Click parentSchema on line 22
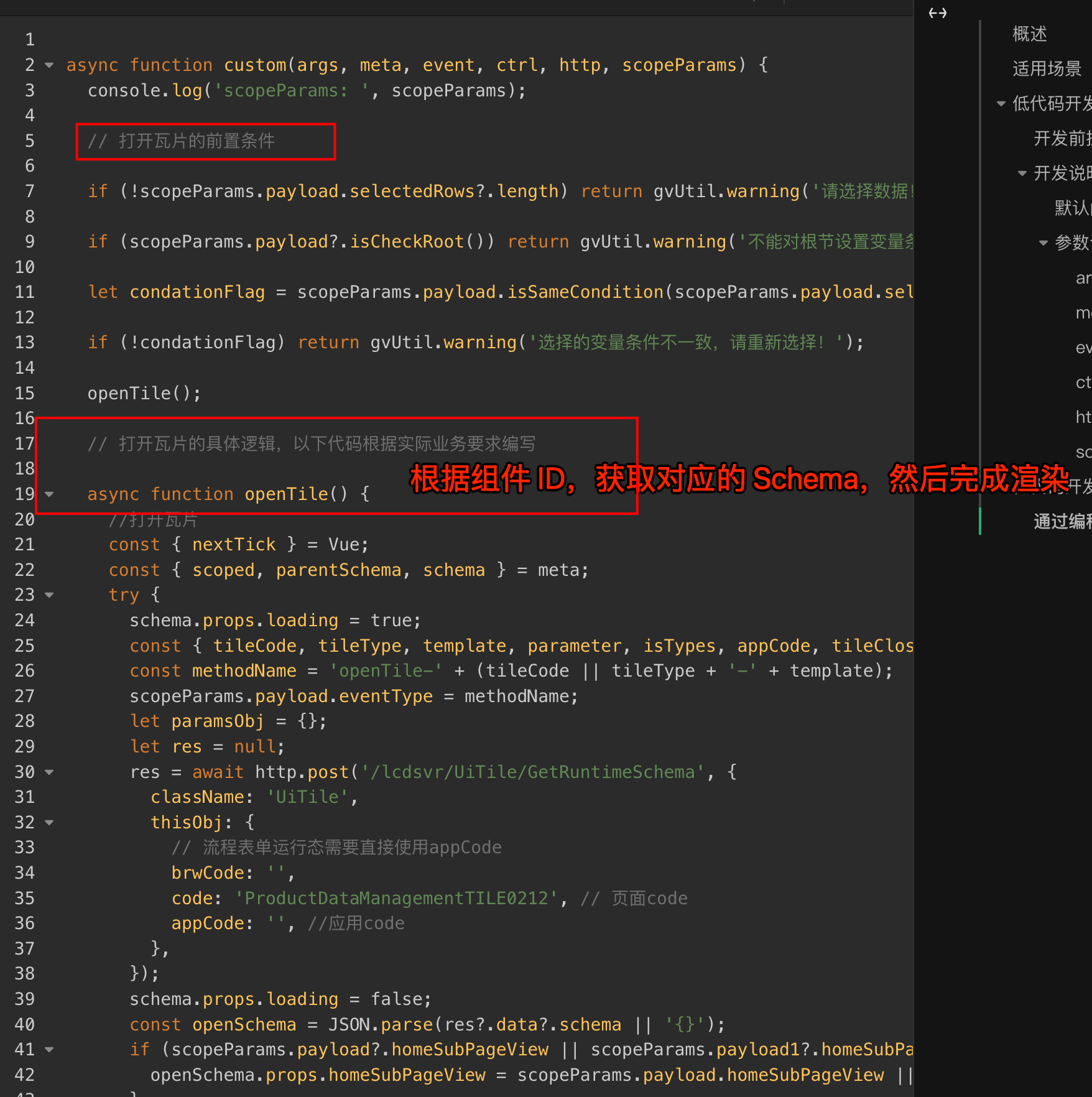 coord(338,570)
